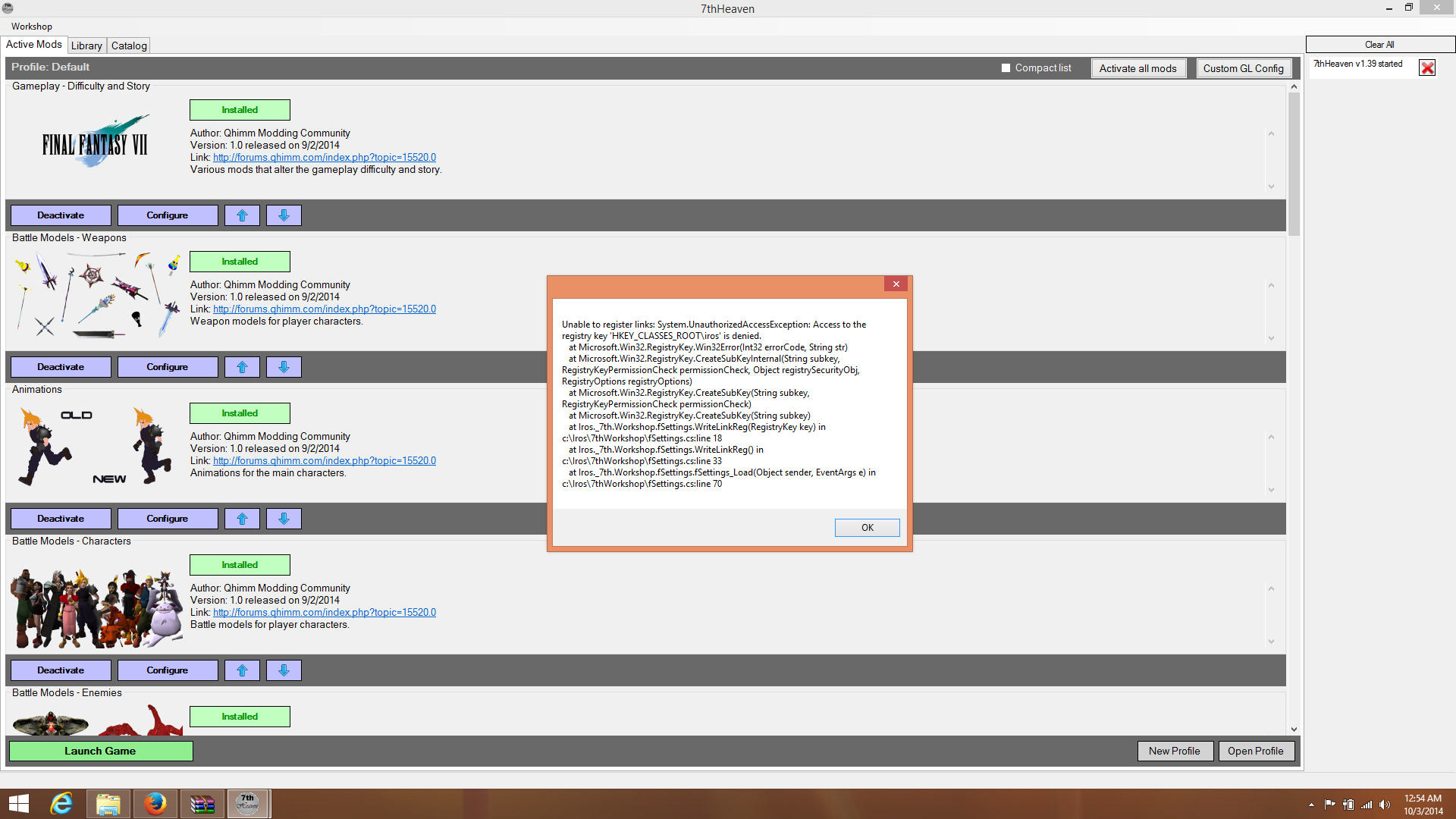The image size is (1456, 819).
Task: Move Animations mod up in order
Action: tap(242, 519)
